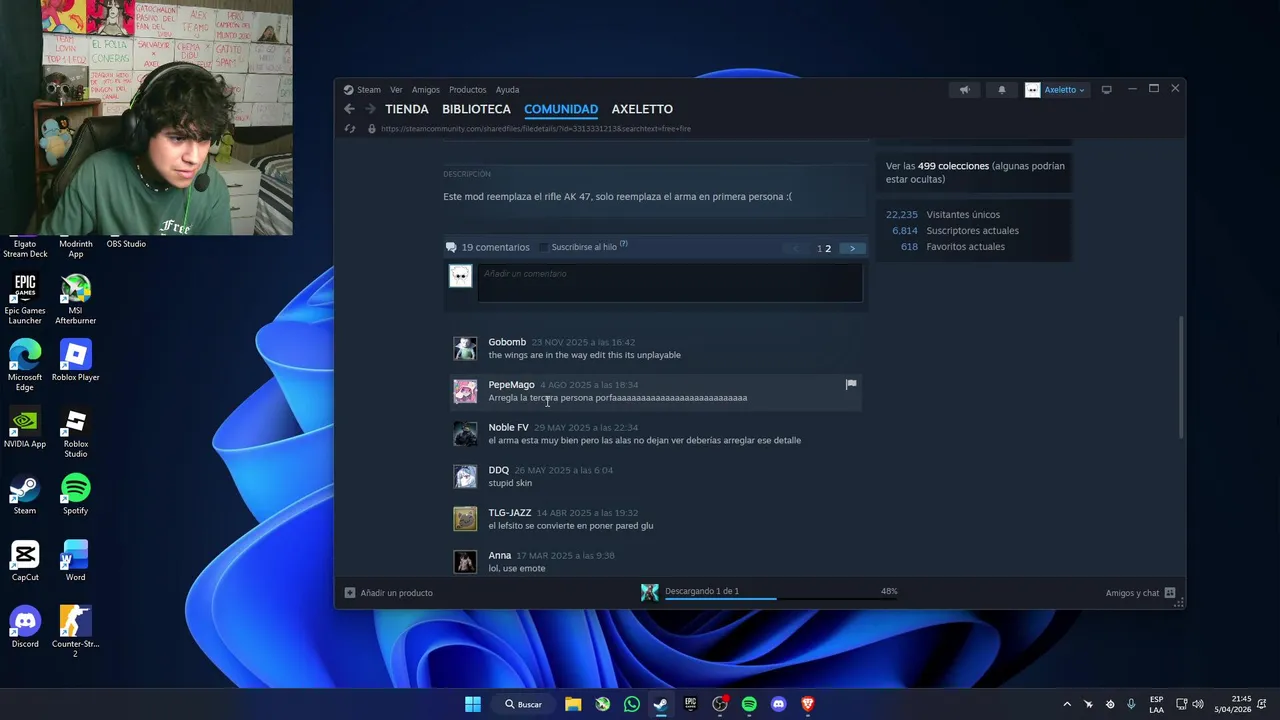Click the previous comments page arrow
Viewport: 1280px width, 720px height.
click(x=796, y=248)
